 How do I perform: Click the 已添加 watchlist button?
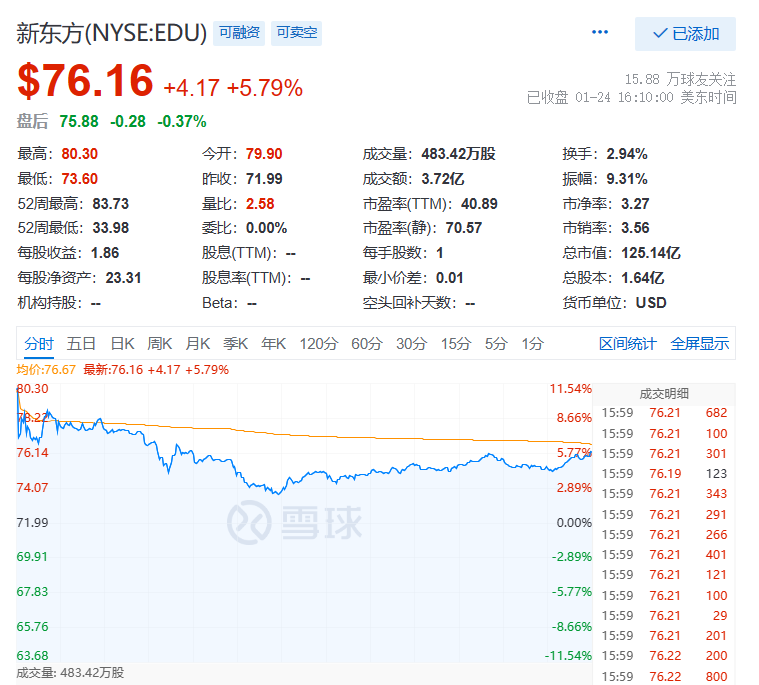pyautogui.click(x=685, y=34)
